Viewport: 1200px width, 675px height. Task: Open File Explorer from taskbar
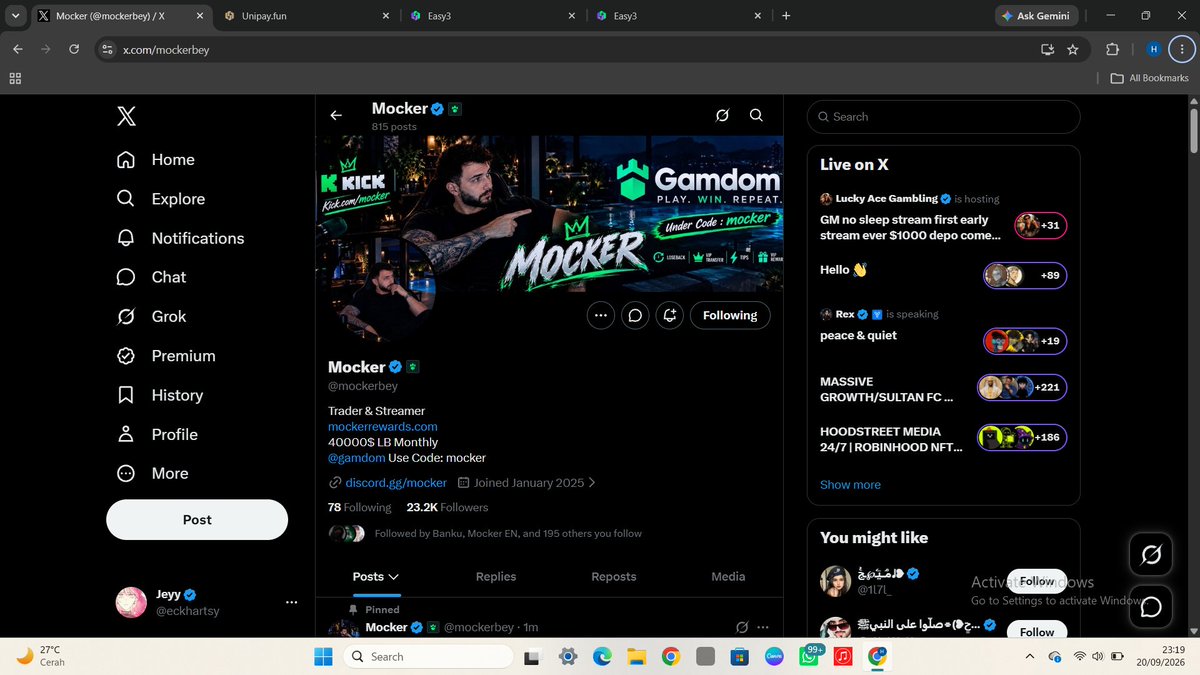pos(636,656)
